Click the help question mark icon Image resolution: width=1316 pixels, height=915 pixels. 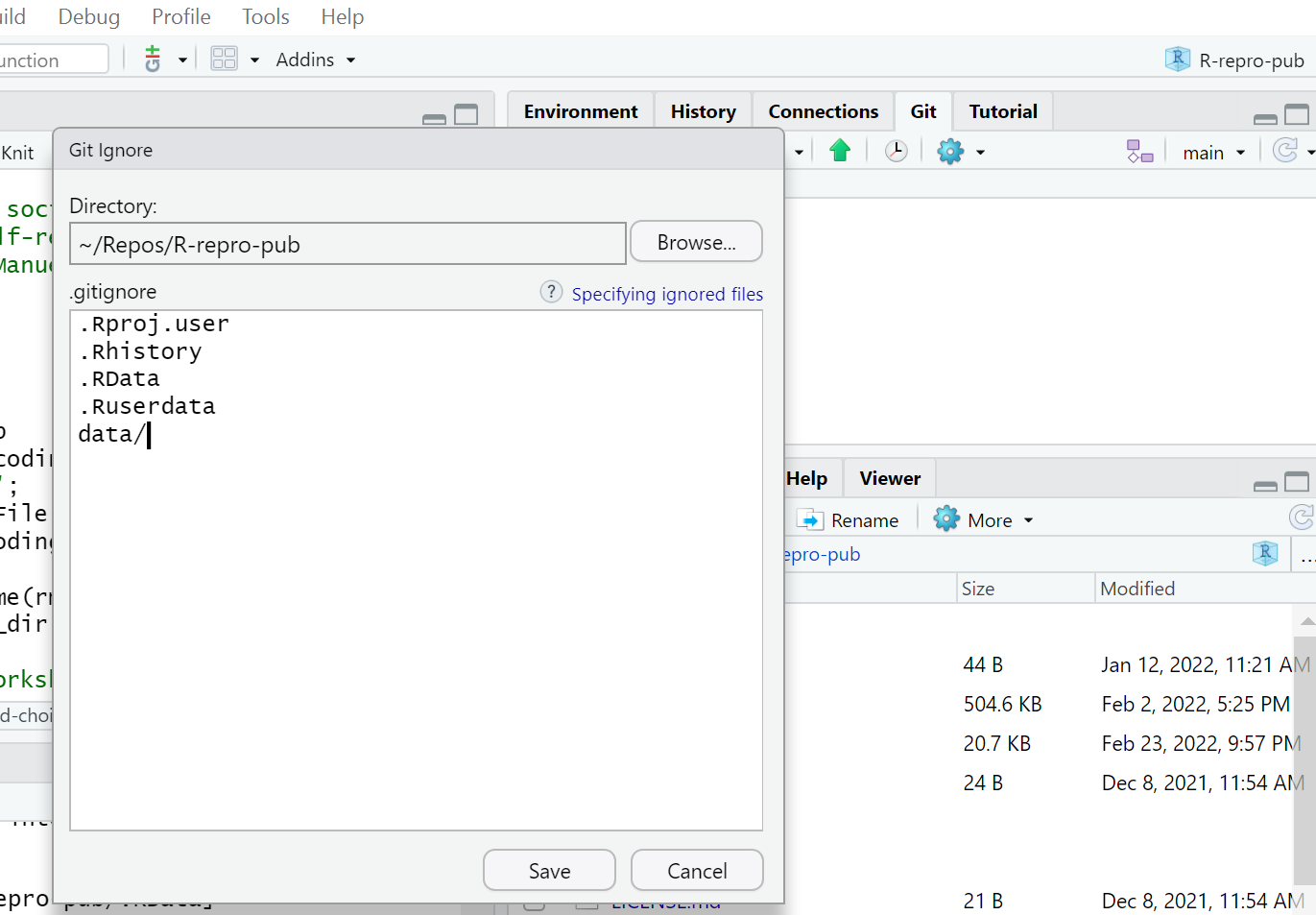click(551, 292)
